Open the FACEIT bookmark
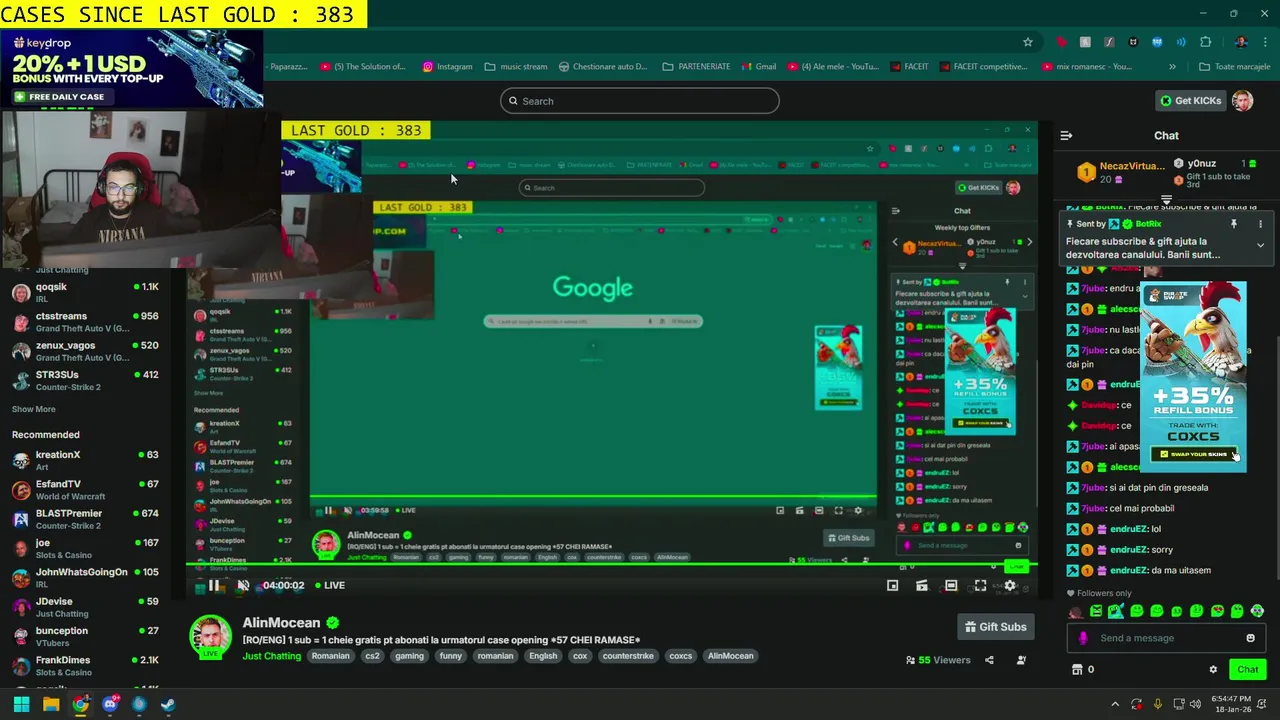The image size is (1280, 720). click(x=909, y=67)
